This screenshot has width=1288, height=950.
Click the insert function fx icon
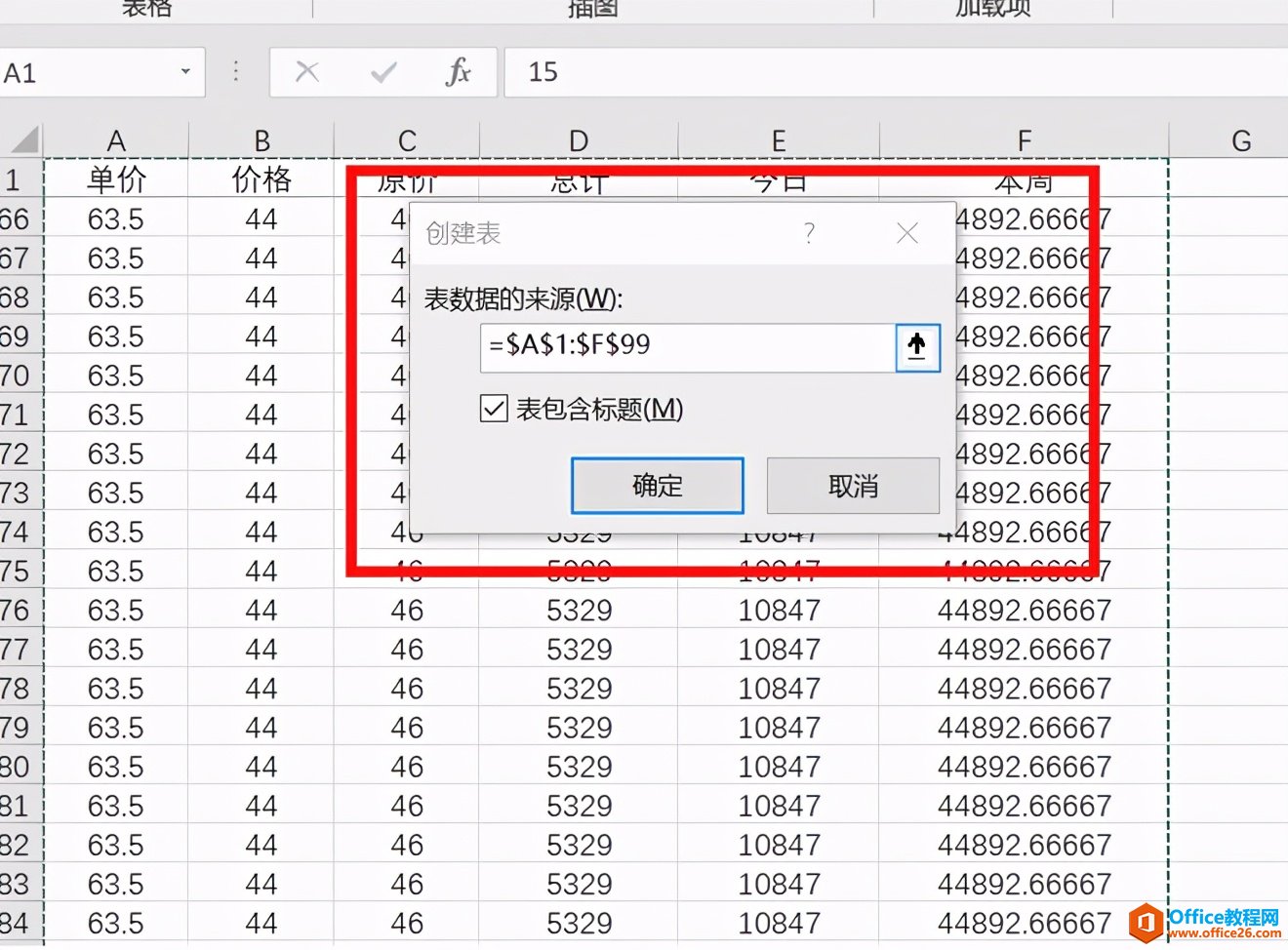(x=458, y=72)
